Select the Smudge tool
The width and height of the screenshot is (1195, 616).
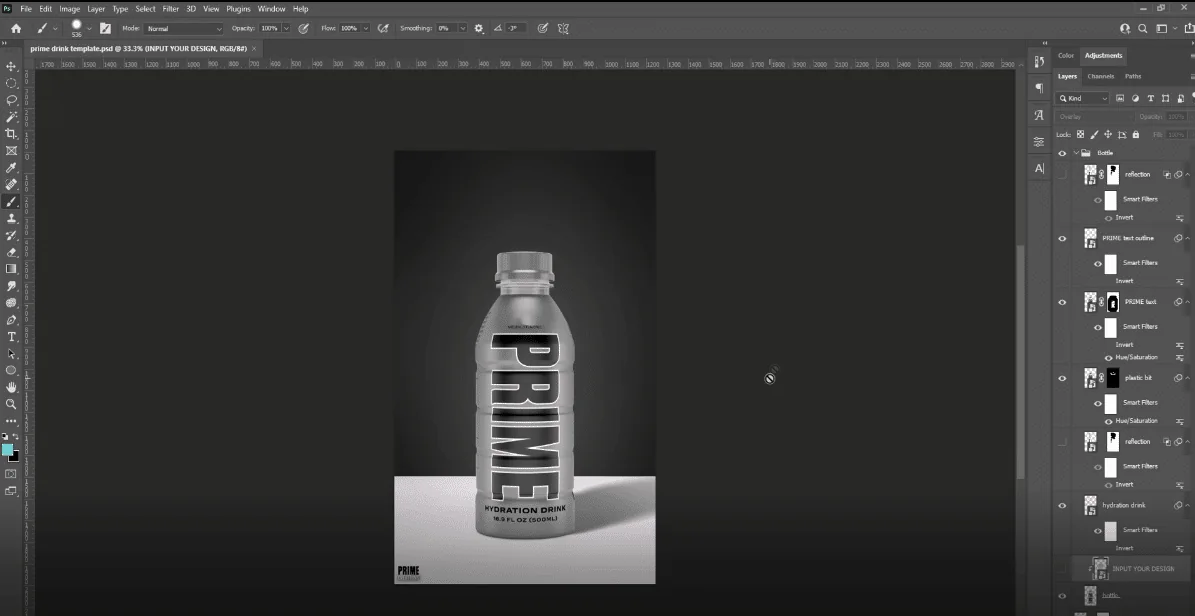(11, 286)
